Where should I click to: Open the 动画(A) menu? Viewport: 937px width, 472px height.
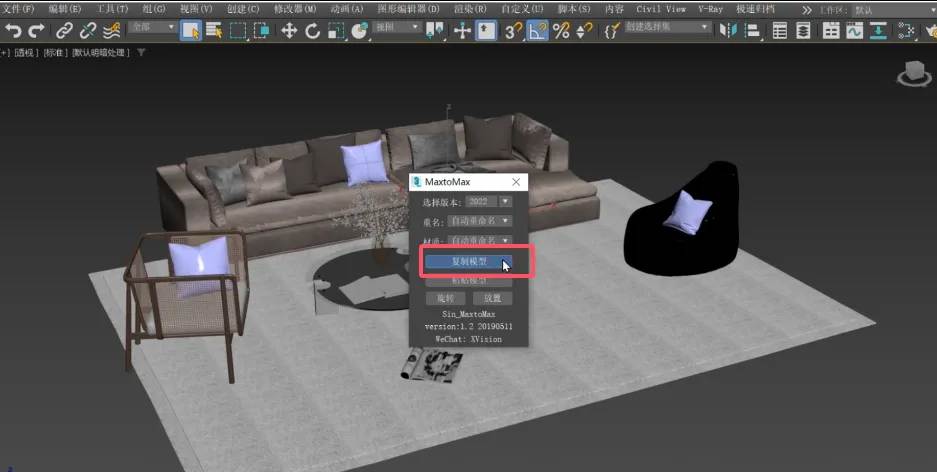pyautogui.click(x=347, y=9)
